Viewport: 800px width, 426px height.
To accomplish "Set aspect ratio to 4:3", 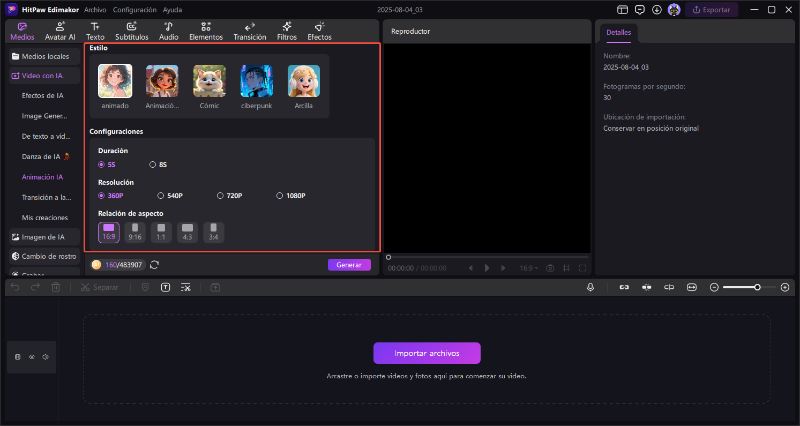I will pyautogui.click(x=187, y=232).
